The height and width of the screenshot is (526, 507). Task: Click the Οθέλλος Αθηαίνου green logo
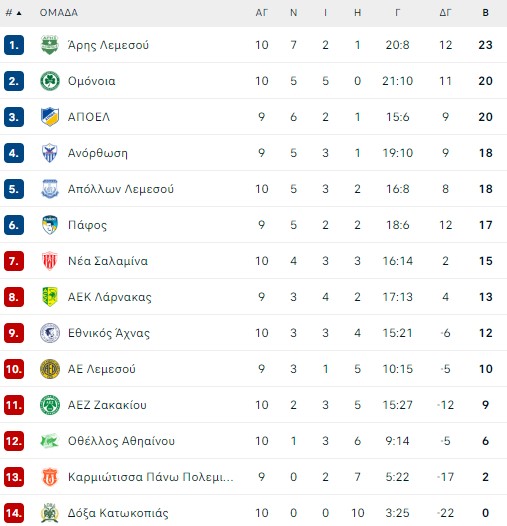click(x=50, y=441)
